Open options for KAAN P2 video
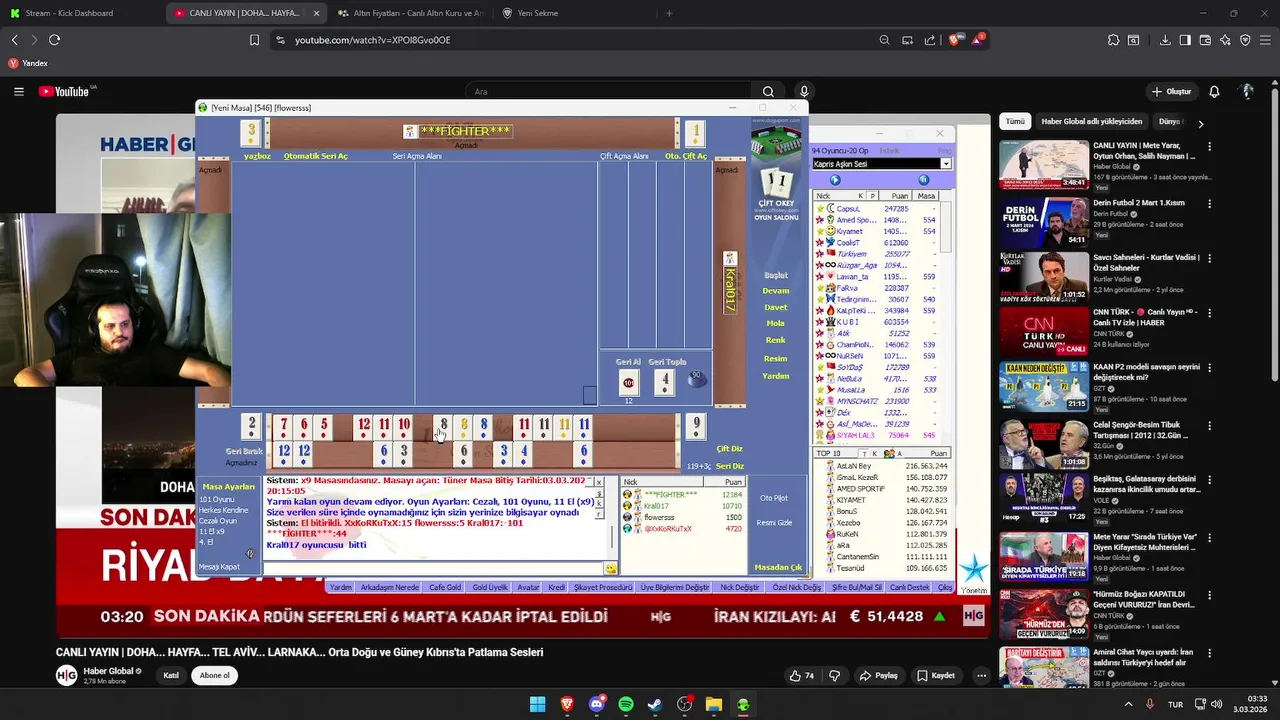This screenshot has height=720, width=1280. tap(1209, 369)
